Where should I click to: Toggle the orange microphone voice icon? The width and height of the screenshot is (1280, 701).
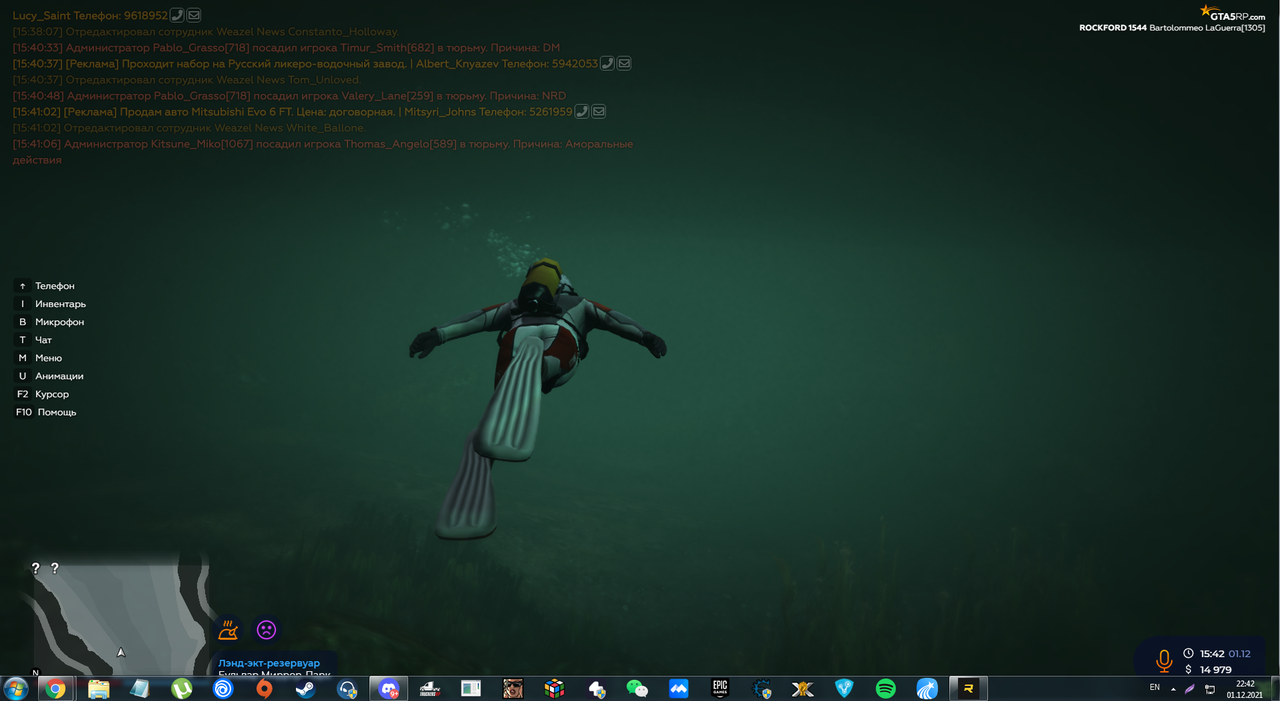click(x=1164, y=661)
